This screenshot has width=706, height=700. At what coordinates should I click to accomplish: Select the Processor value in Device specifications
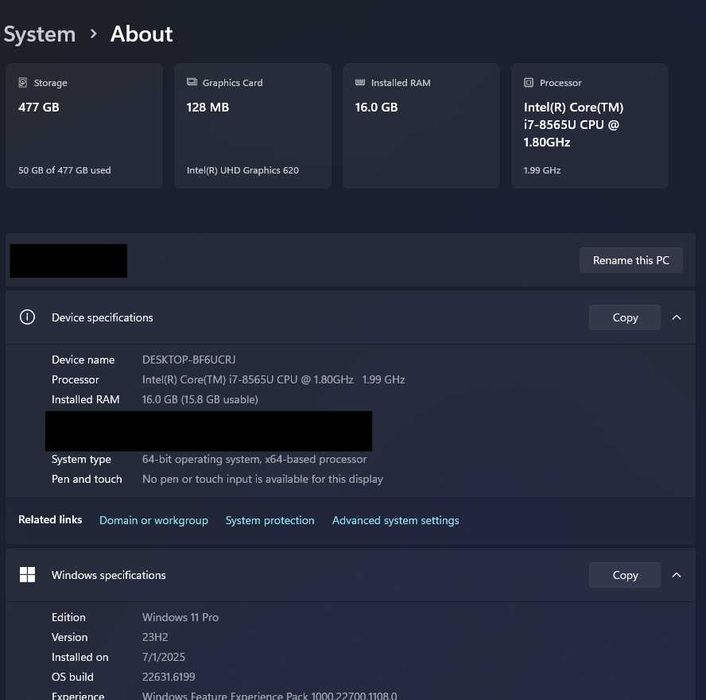coord(273,379)
